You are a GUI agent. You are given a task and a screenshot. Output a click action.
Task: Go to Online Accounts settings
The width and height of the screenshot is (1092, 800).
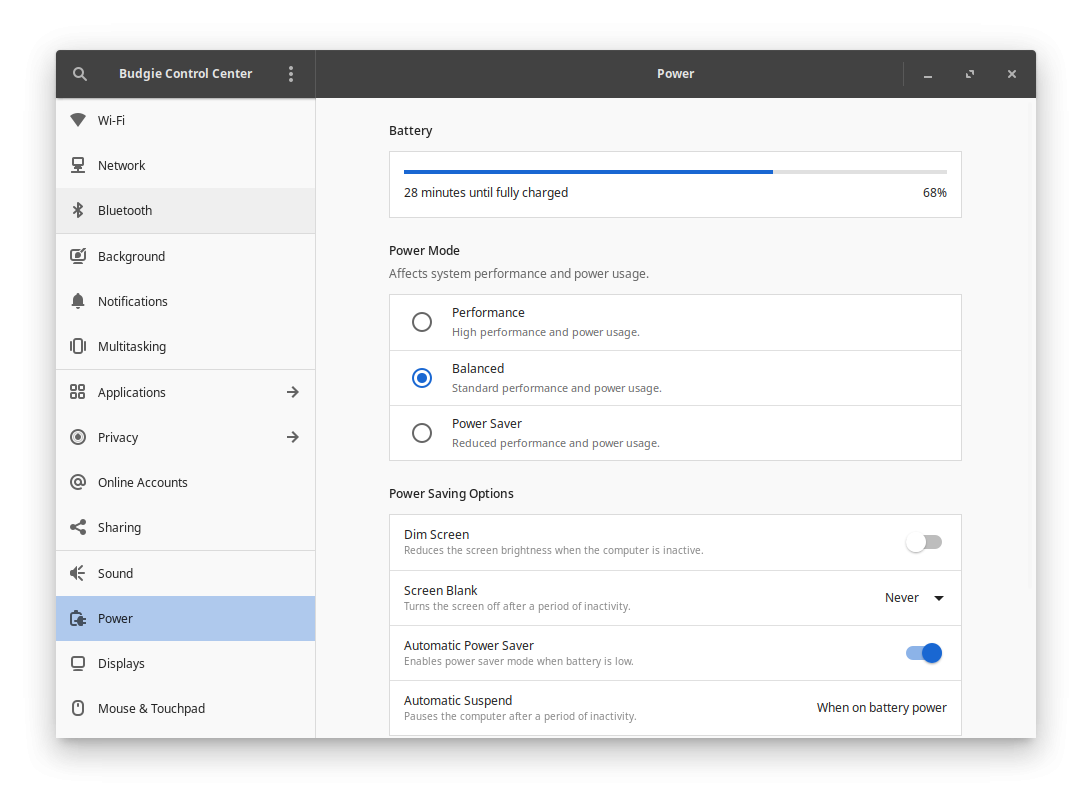click(142, 482)
